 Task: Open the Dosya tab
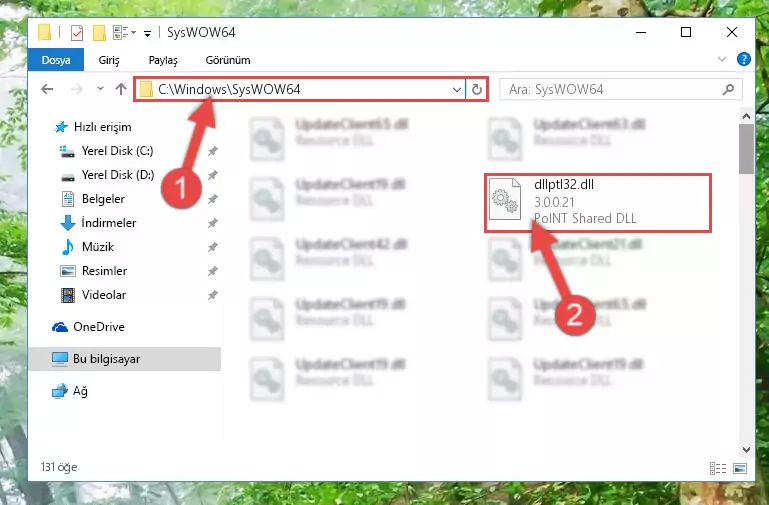56,60
